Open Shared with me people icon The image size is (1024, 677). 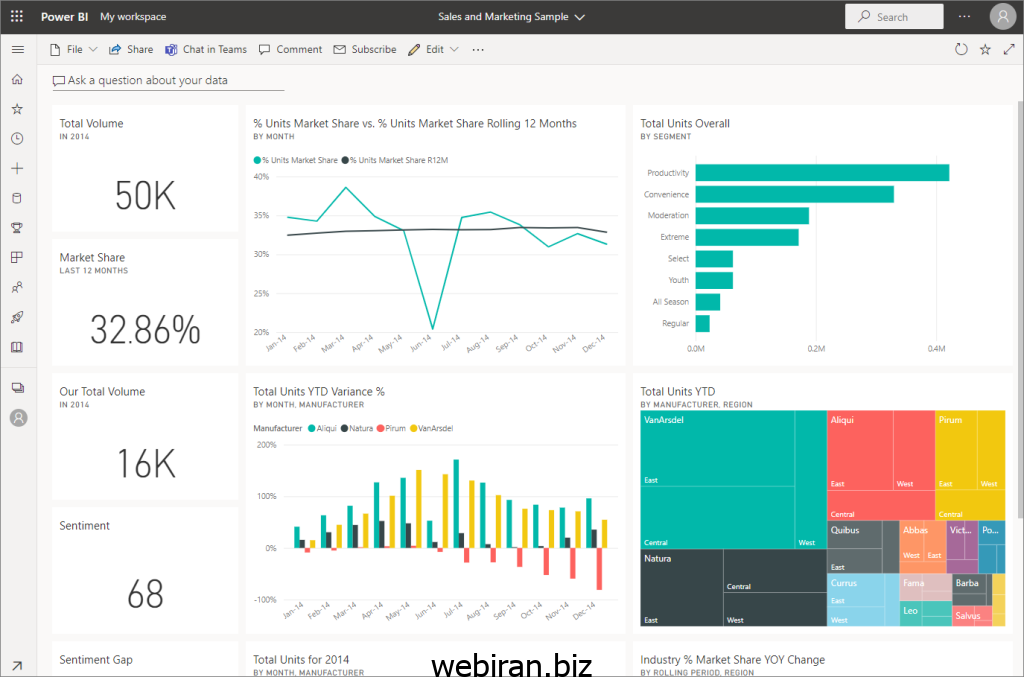tap(17, 288)
